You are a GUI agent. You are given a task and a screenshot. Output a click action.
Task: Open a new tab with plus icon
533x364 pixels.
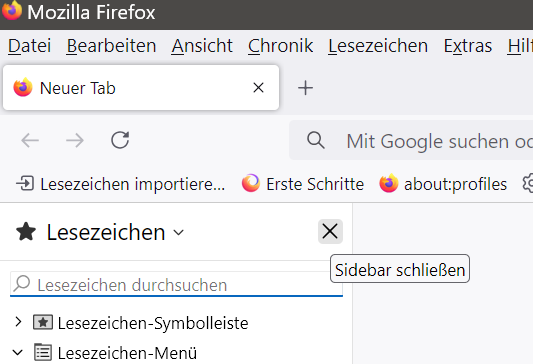point(305,88)
